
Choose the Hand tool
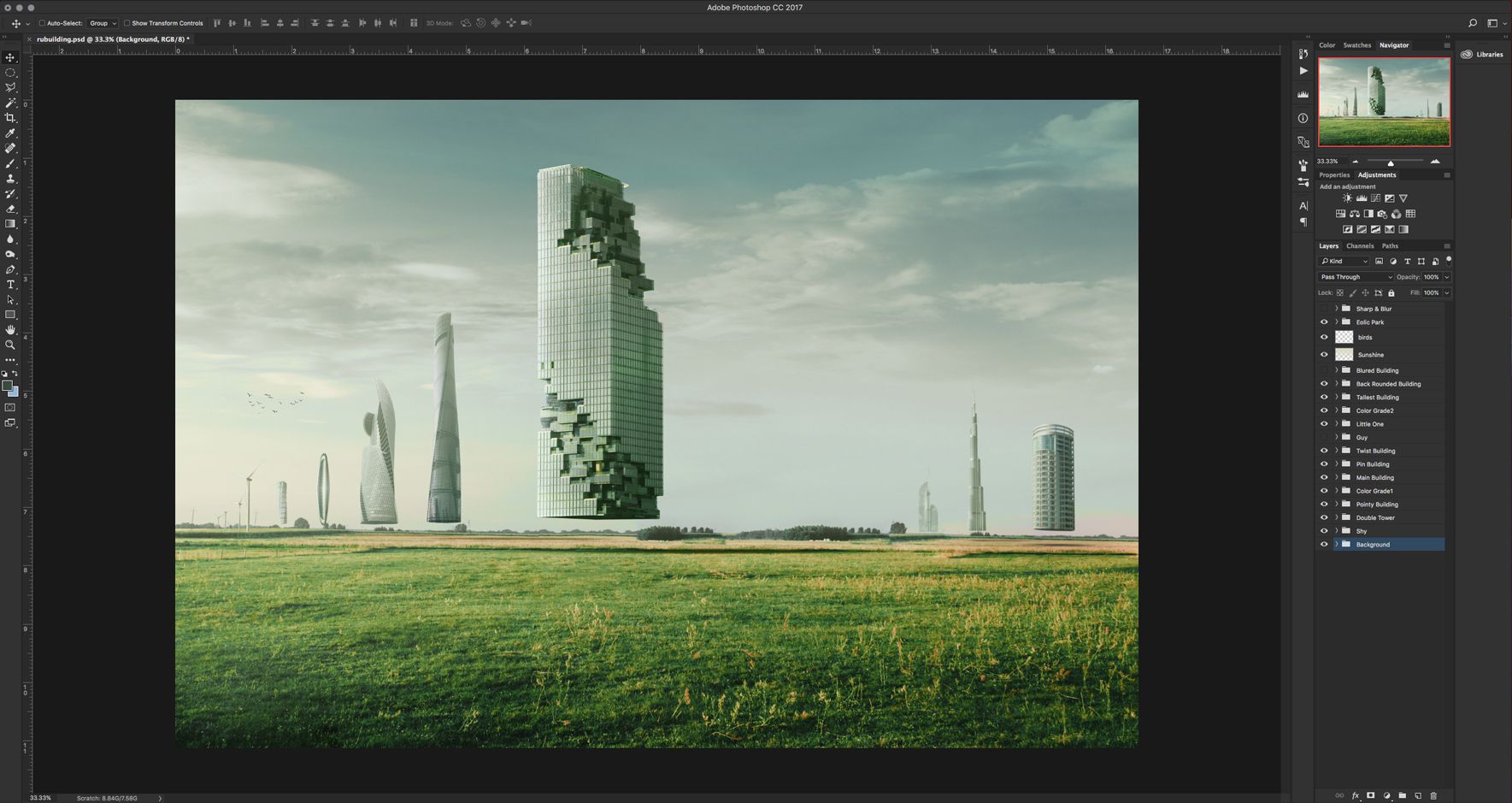pos(10,330)
